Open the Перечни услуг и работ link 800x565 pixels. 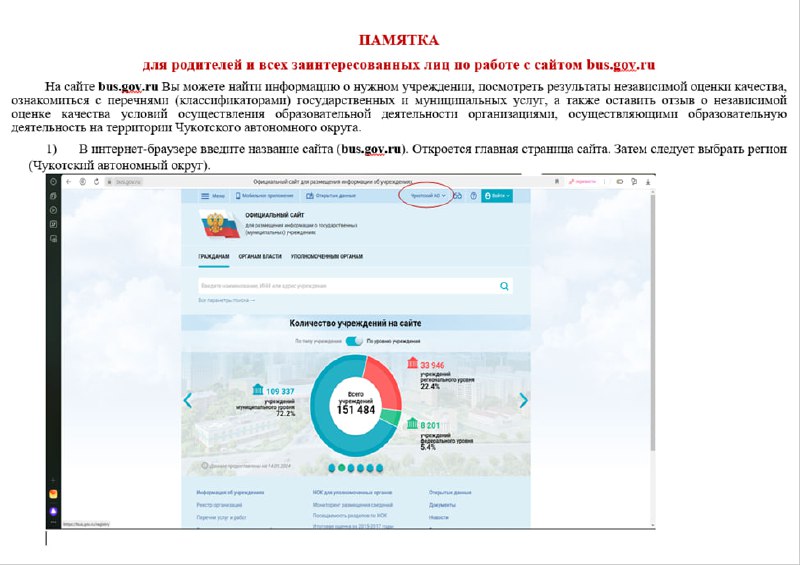pyautogui.click(x=221, y=517)
